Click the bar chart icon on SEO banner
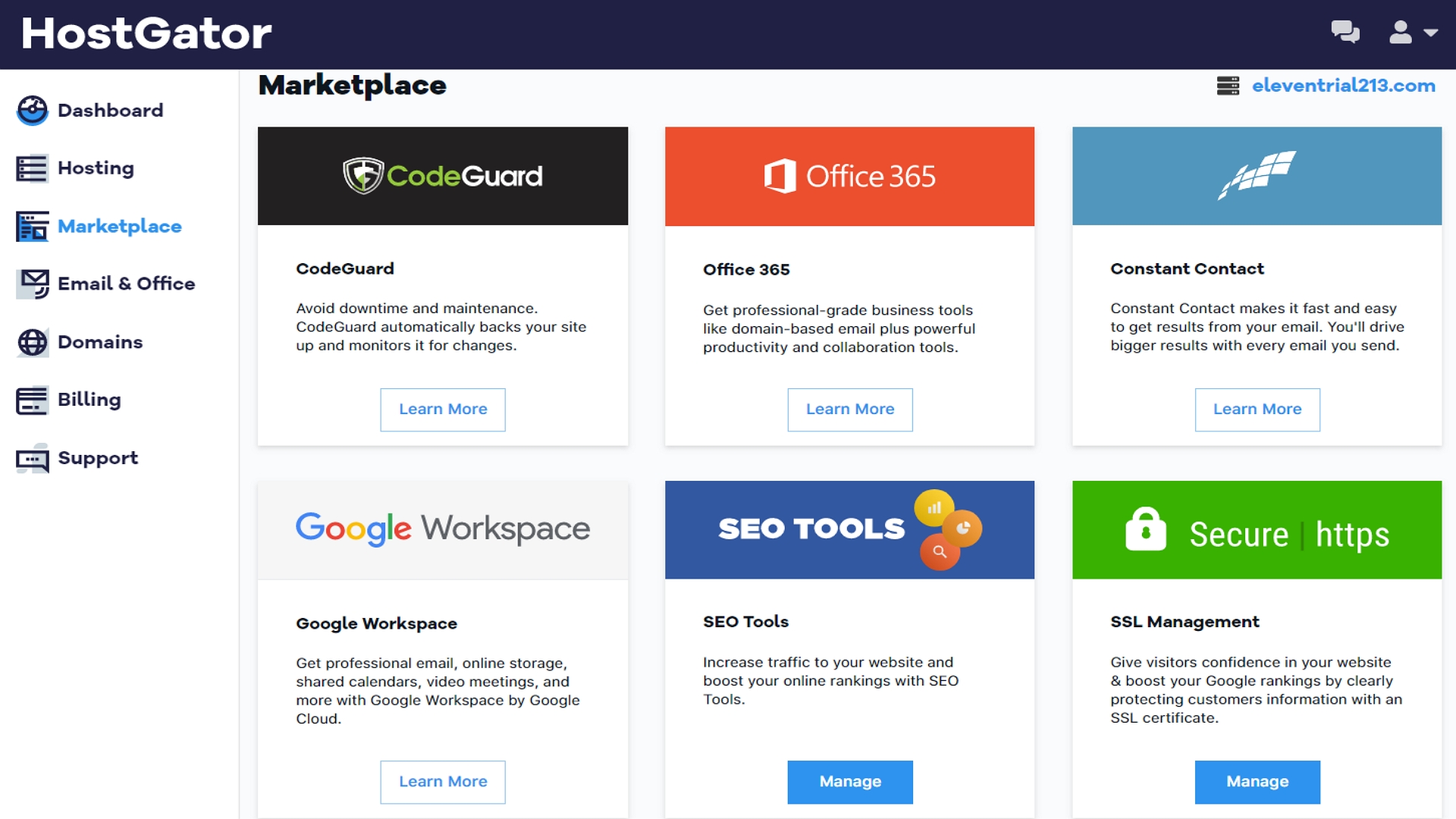 coord(934,508)
